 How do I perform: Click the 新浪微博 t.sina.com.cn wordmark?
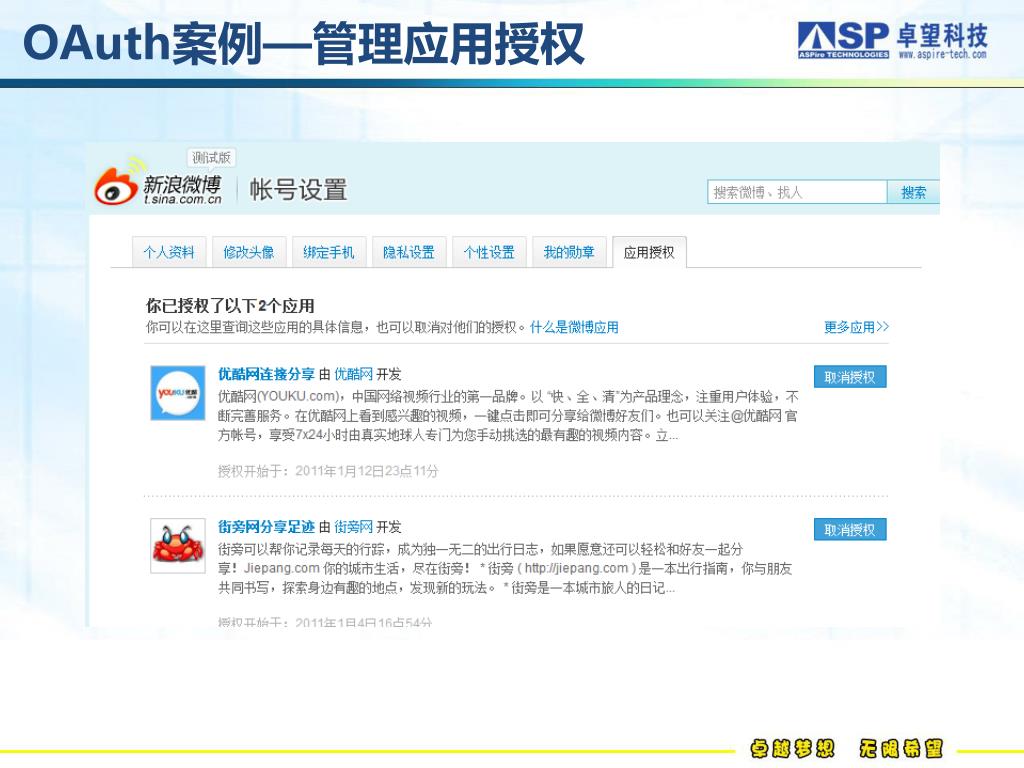[x=182, y=189]
